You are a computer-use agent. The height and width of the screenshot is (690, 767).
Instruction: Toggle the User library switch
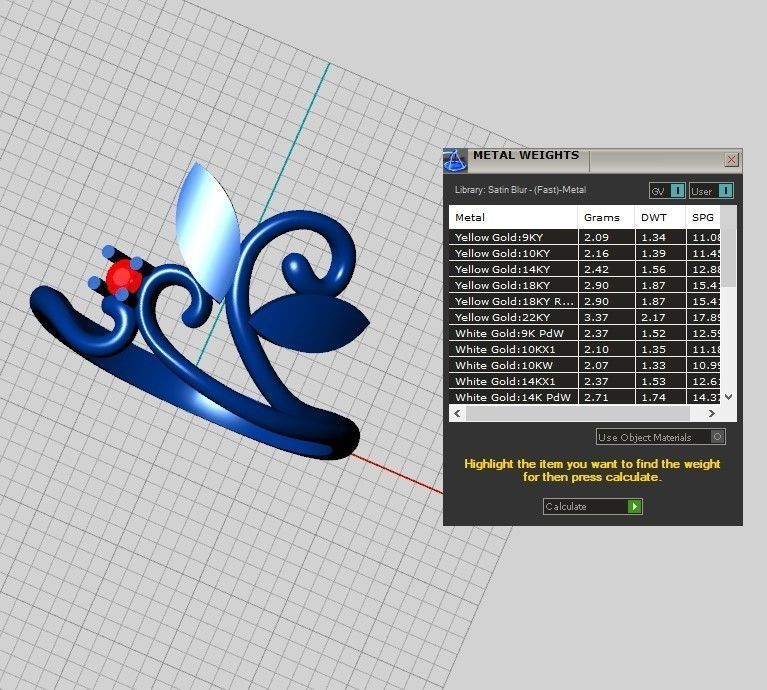[x=726, y=190]
